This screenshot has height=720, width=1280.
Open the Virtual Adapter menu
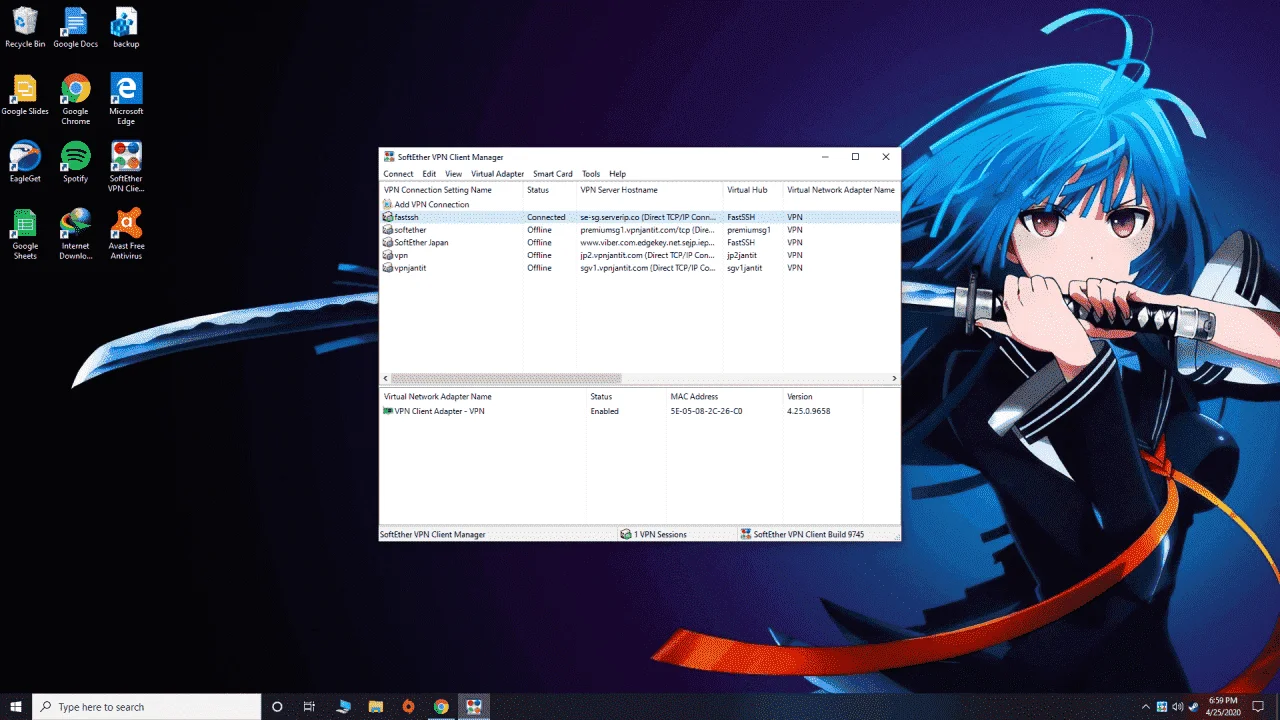coord(497,174)
